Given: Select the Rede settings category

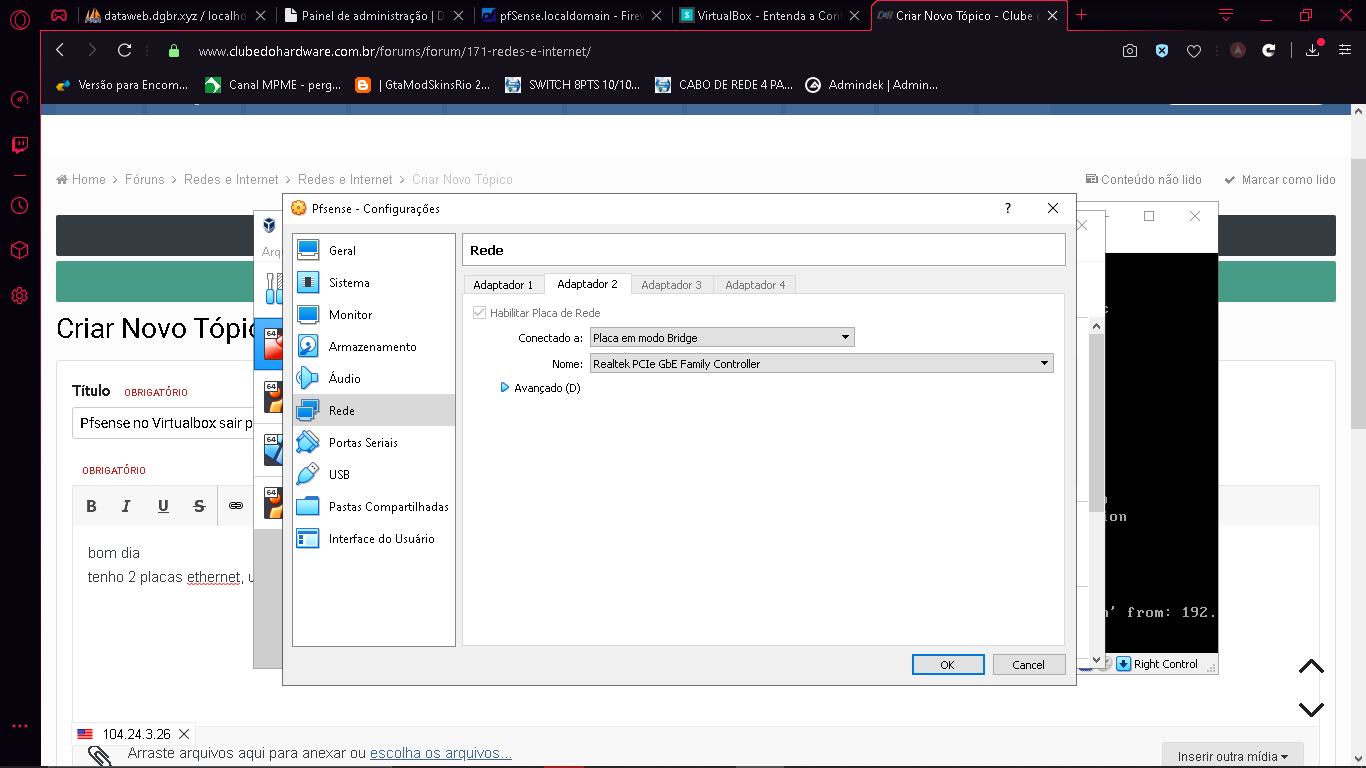Looking at the screenshot, I should click(374, 411).
